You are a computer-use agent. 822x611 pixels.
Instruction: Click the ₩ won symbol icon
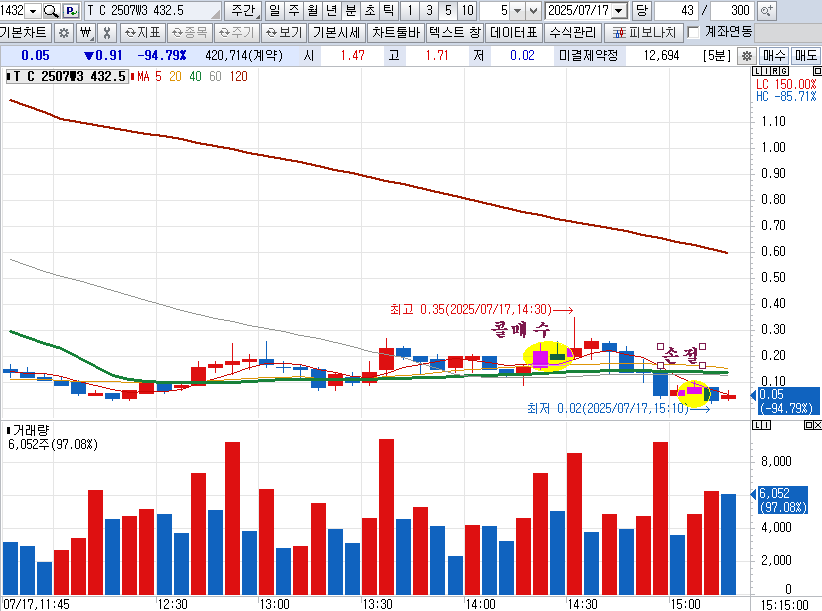click(x=85, y=33)
